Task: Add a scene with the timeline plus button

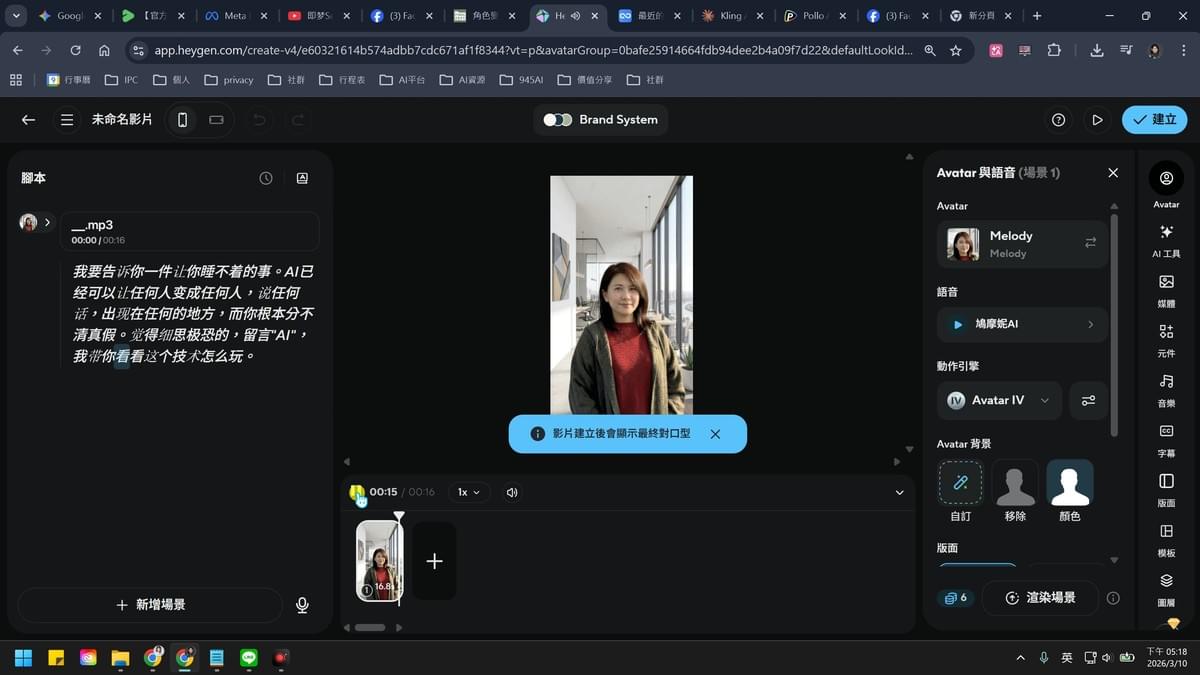Action: click(434, 561)
